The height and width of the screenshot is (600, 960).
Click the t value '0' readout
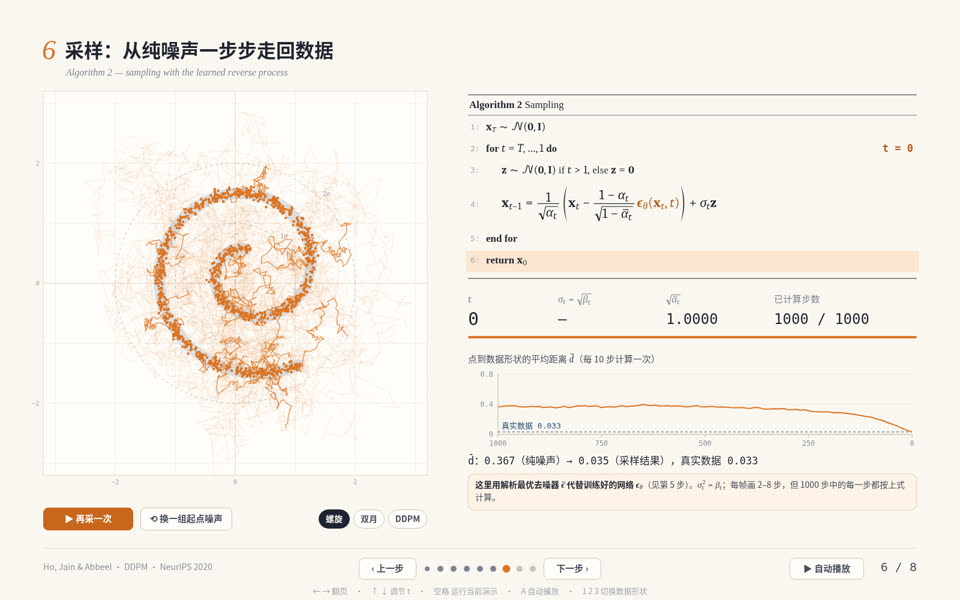(x=473, y=319)
